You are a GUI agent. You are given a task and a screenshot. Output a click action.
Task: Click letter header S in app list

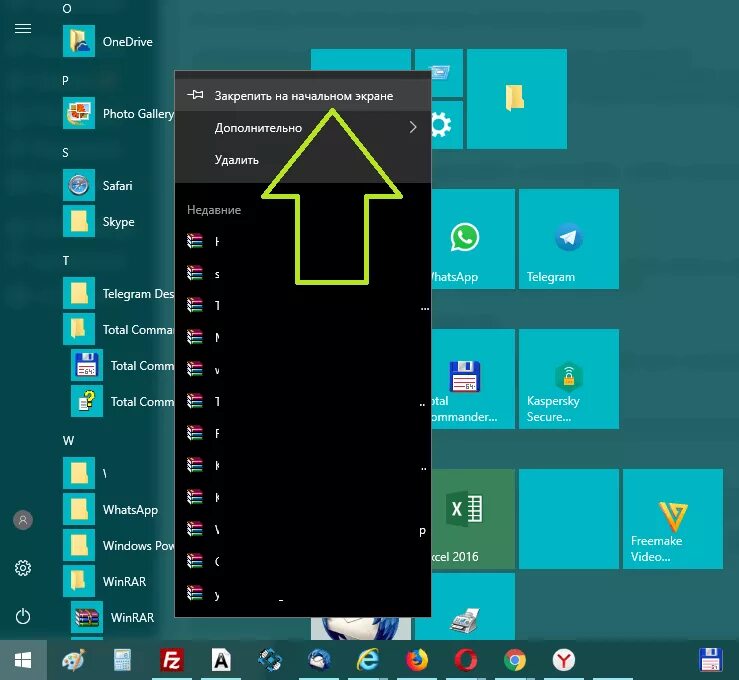pos(66,153)
